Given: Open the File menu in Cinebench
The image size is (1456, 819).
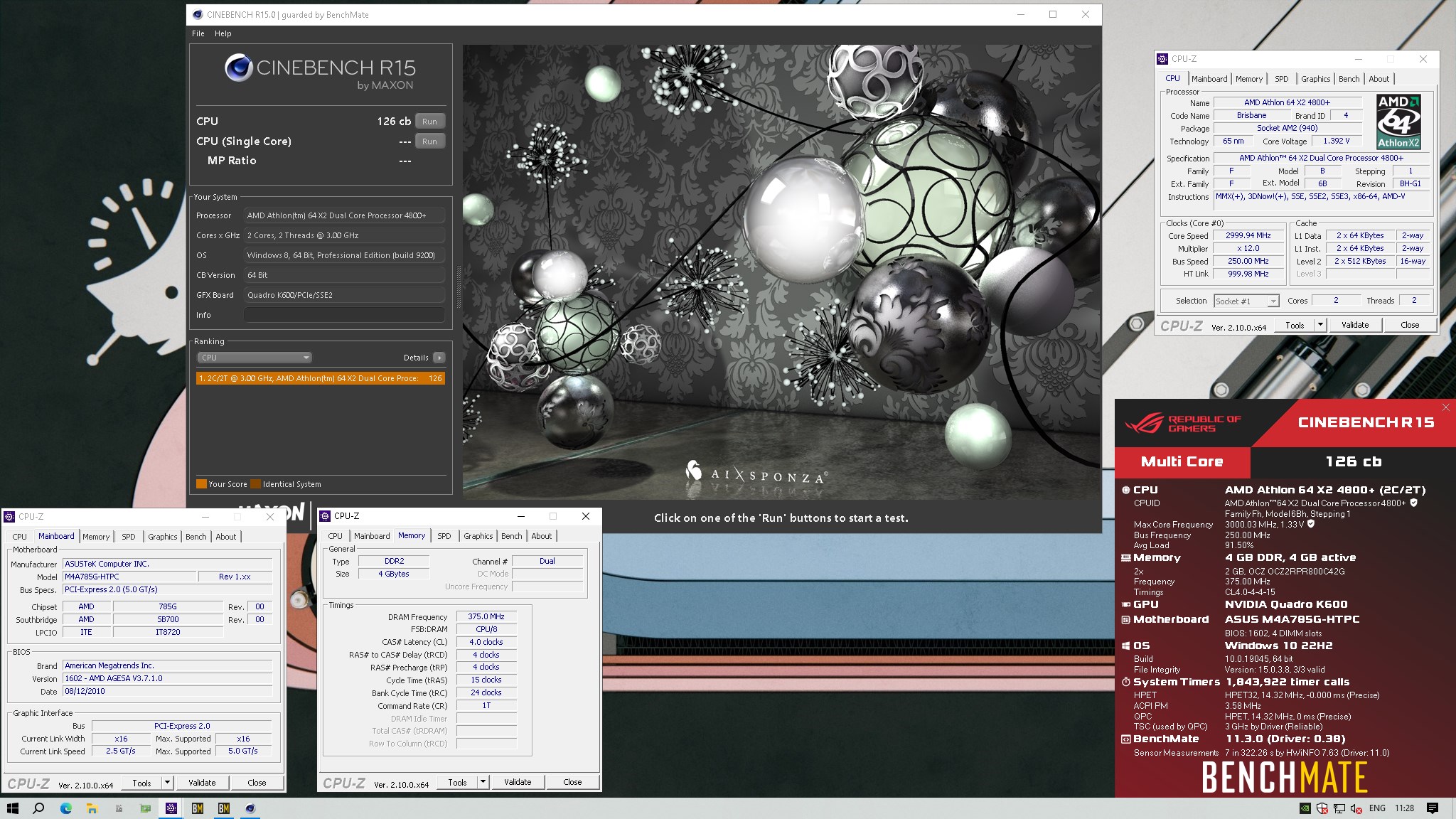Looking at the screenshot, I should (198, 33).
